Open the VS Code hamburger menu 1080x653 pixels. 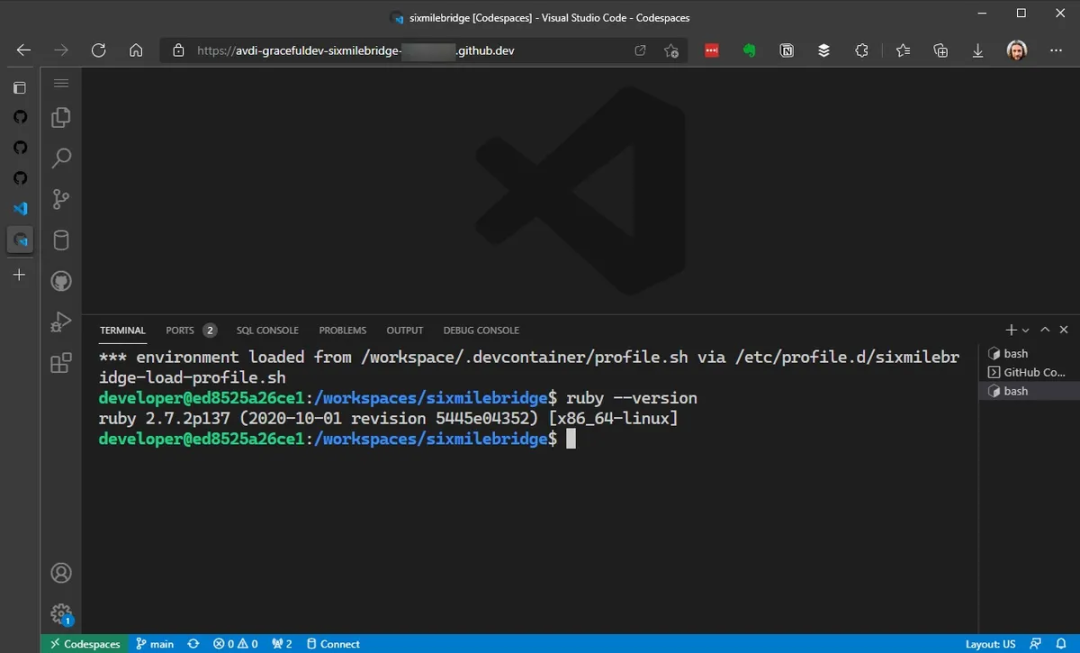(61, 83)
